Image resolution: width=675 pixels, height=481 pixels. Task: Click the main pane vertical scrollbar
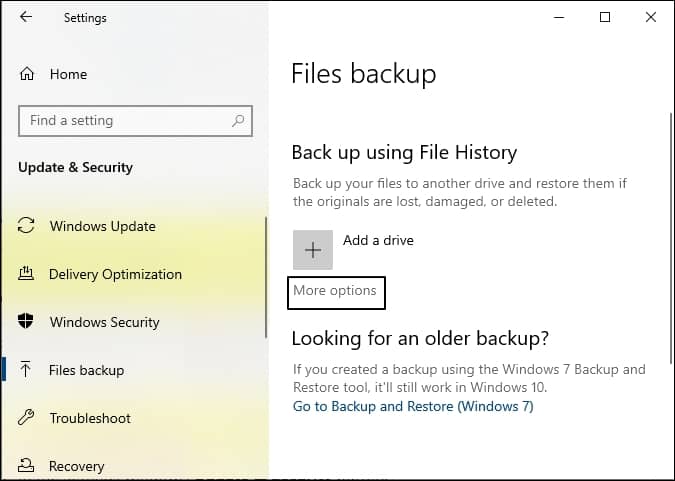(671, 239)
